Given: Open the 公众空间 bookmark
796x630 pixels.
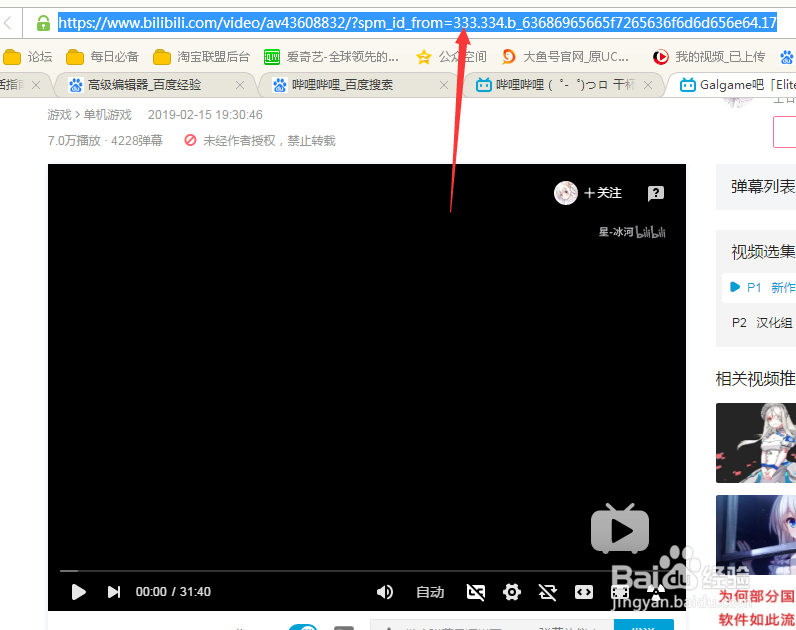Looking at the screenshot, I should tap(451, 57).
